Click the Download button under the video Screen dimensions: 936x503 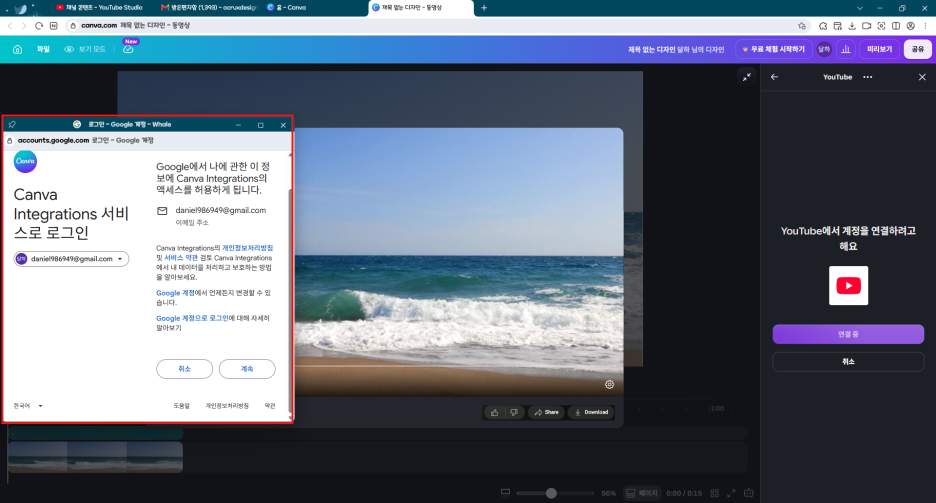click(x=592, y=412)
